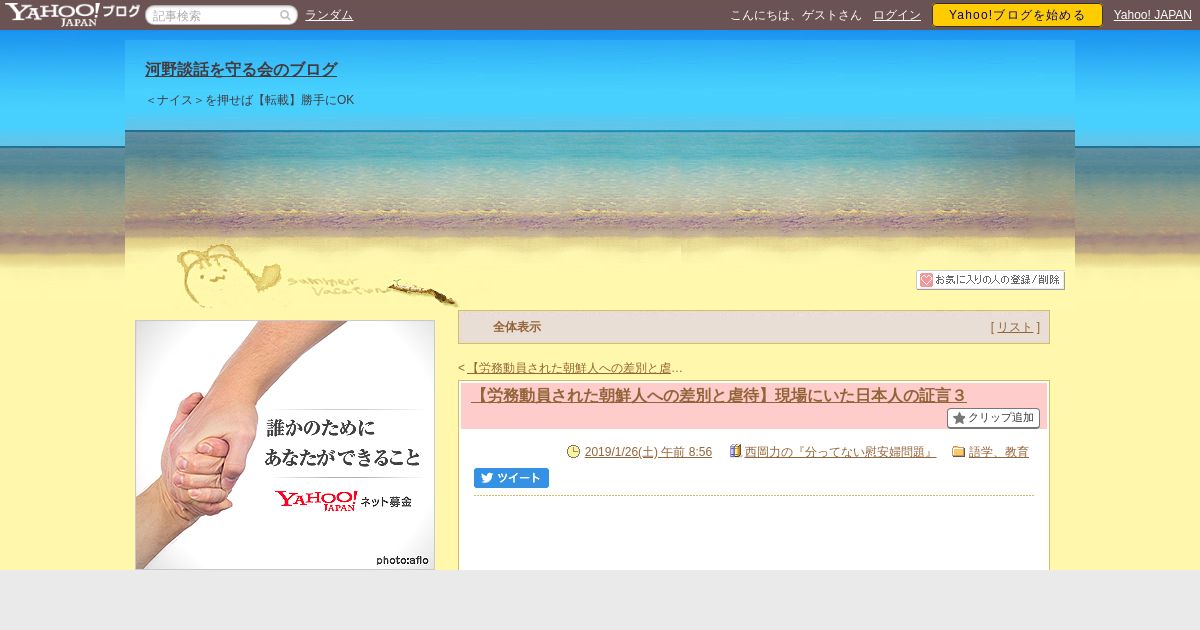Open the category 西岡力の『分ってない慰安婦問題』
This screenshot has width=1200, height=630.
(840, 452)
